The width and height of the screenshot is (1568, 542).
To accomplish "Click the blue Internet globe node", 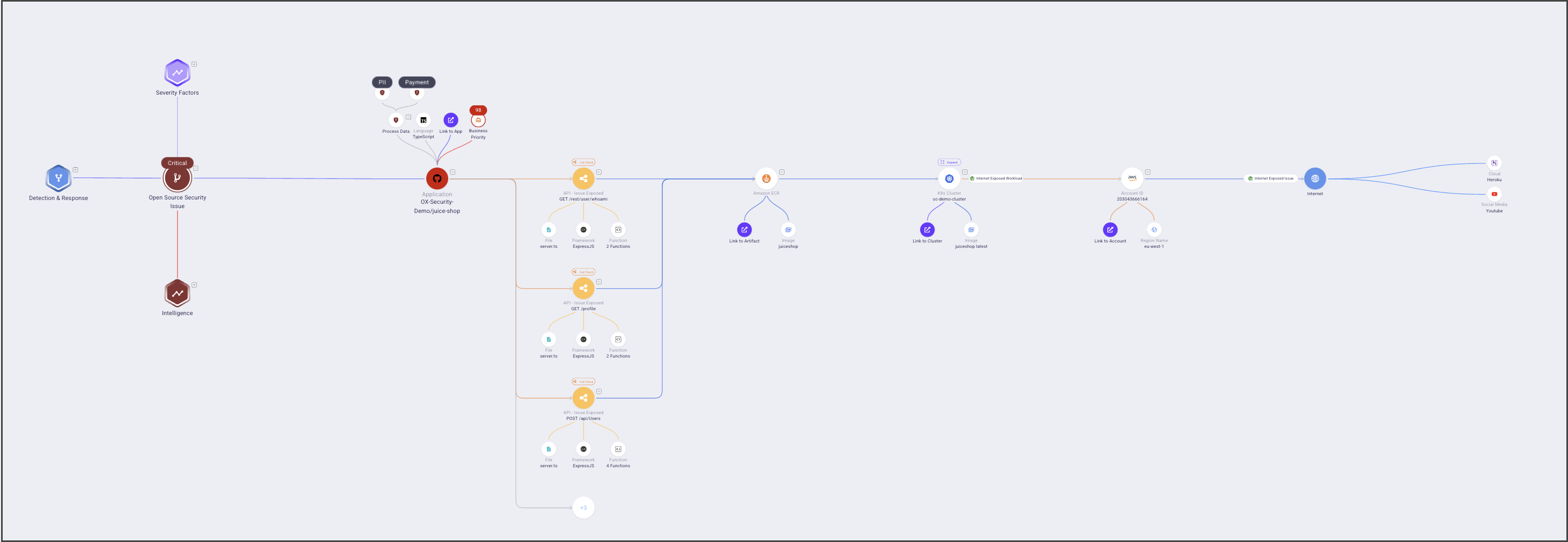I will tap(1314, 178).
